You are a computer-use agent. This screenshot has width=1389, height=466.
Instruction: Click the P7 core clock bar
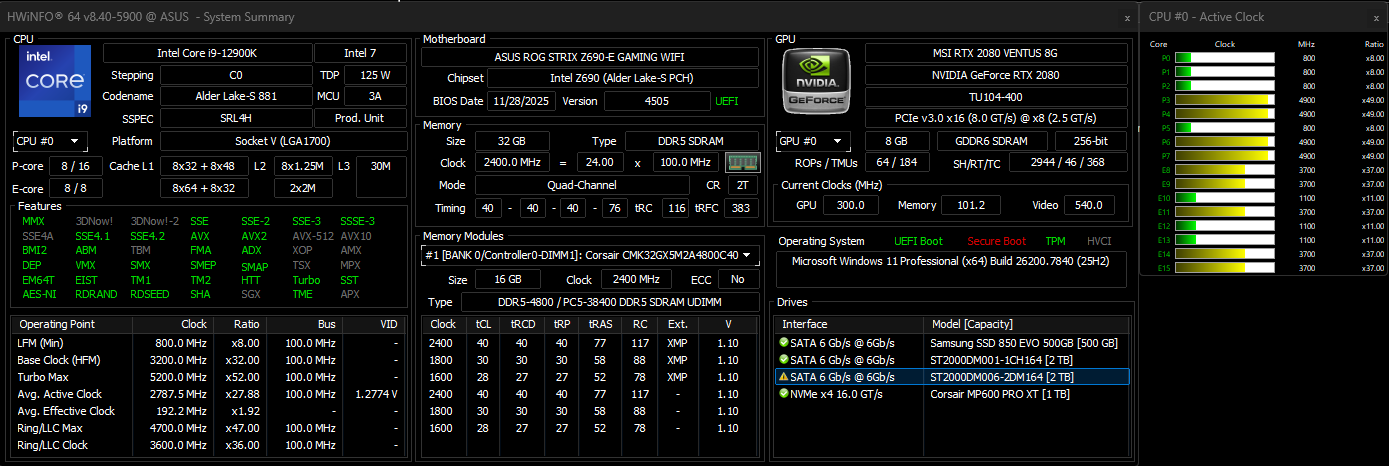(x=1224, y=156)
